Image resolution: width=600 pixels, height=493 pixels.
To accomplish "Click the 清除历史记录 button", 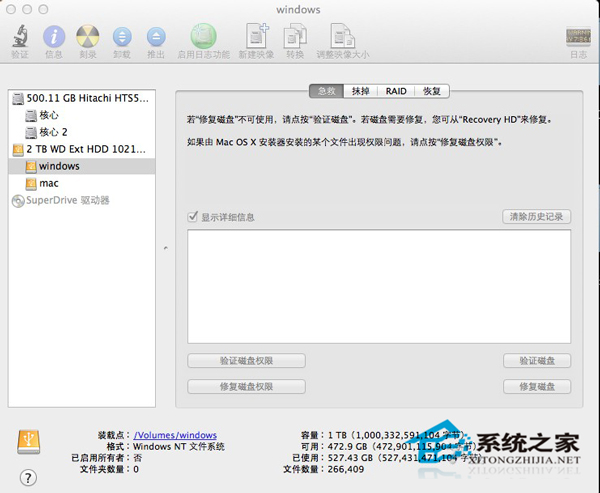I will click(x=536, y=217).
